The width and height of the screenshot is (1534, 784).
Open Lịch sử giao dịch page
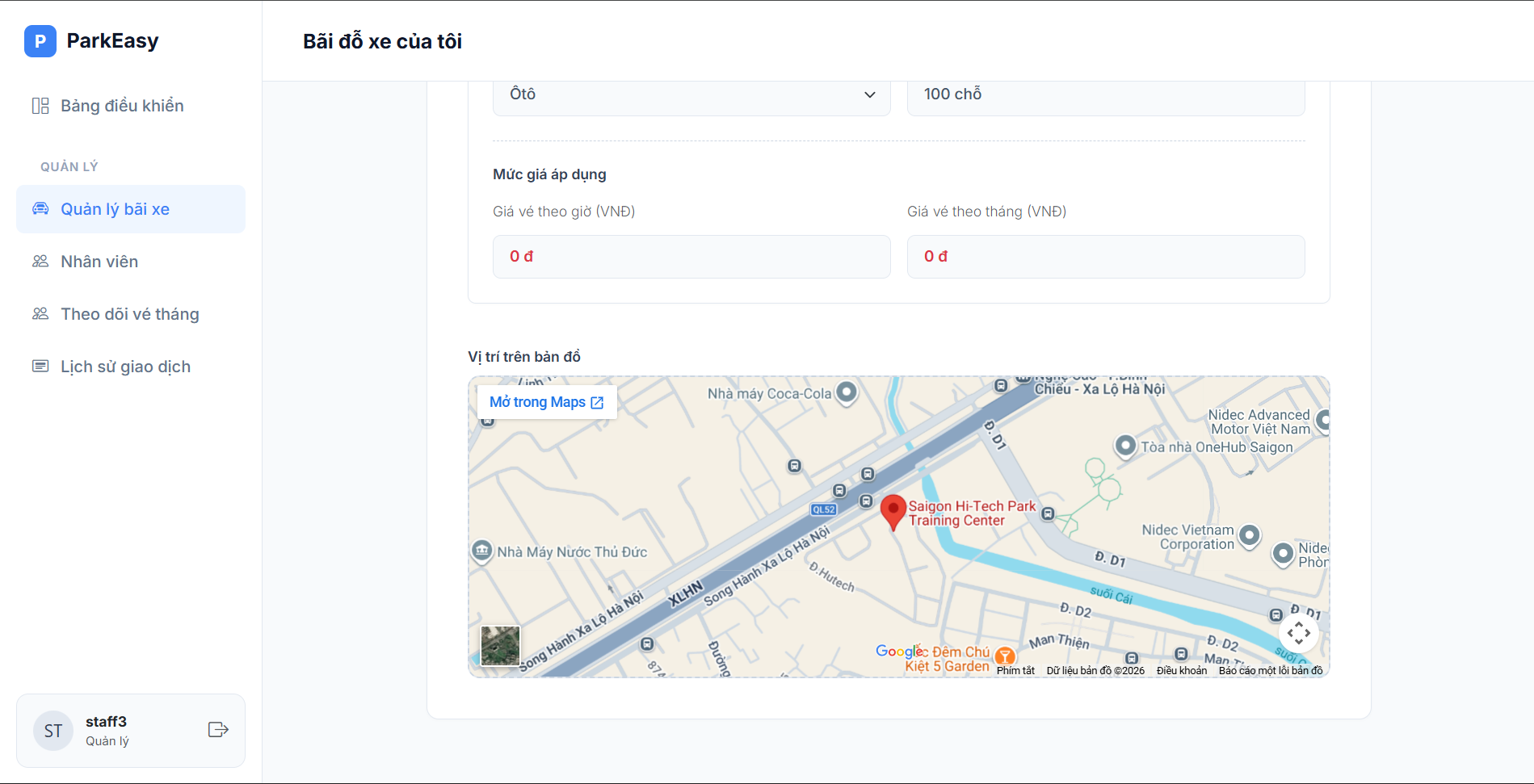point(125,367)
